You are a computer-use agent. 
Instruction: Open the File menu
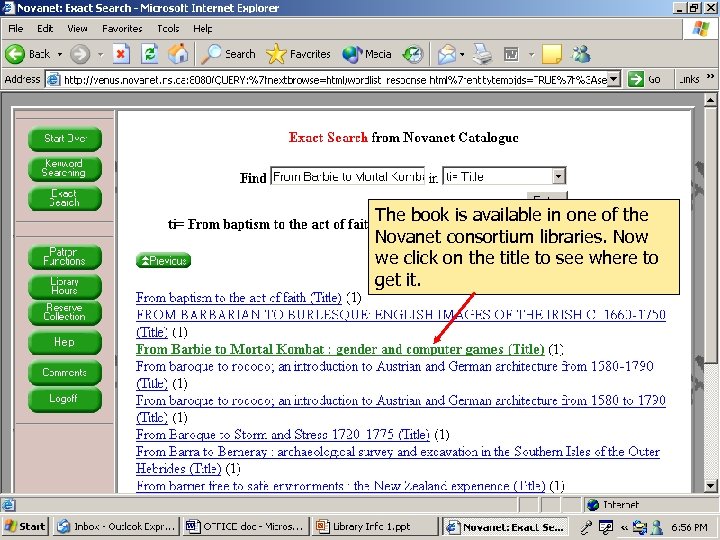click(16, 28)
